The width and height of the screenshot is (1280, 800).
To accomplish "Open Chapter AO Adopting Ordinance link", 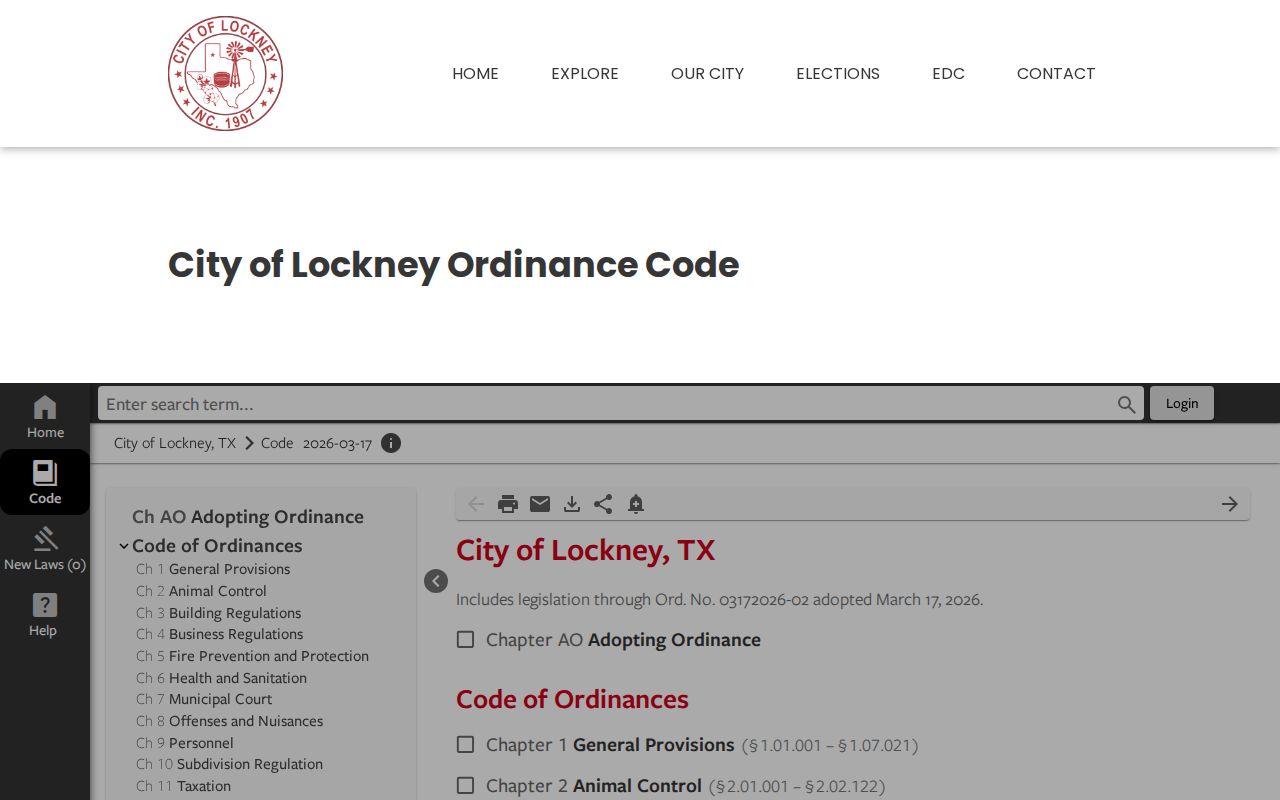I will [x=623, y=640].
